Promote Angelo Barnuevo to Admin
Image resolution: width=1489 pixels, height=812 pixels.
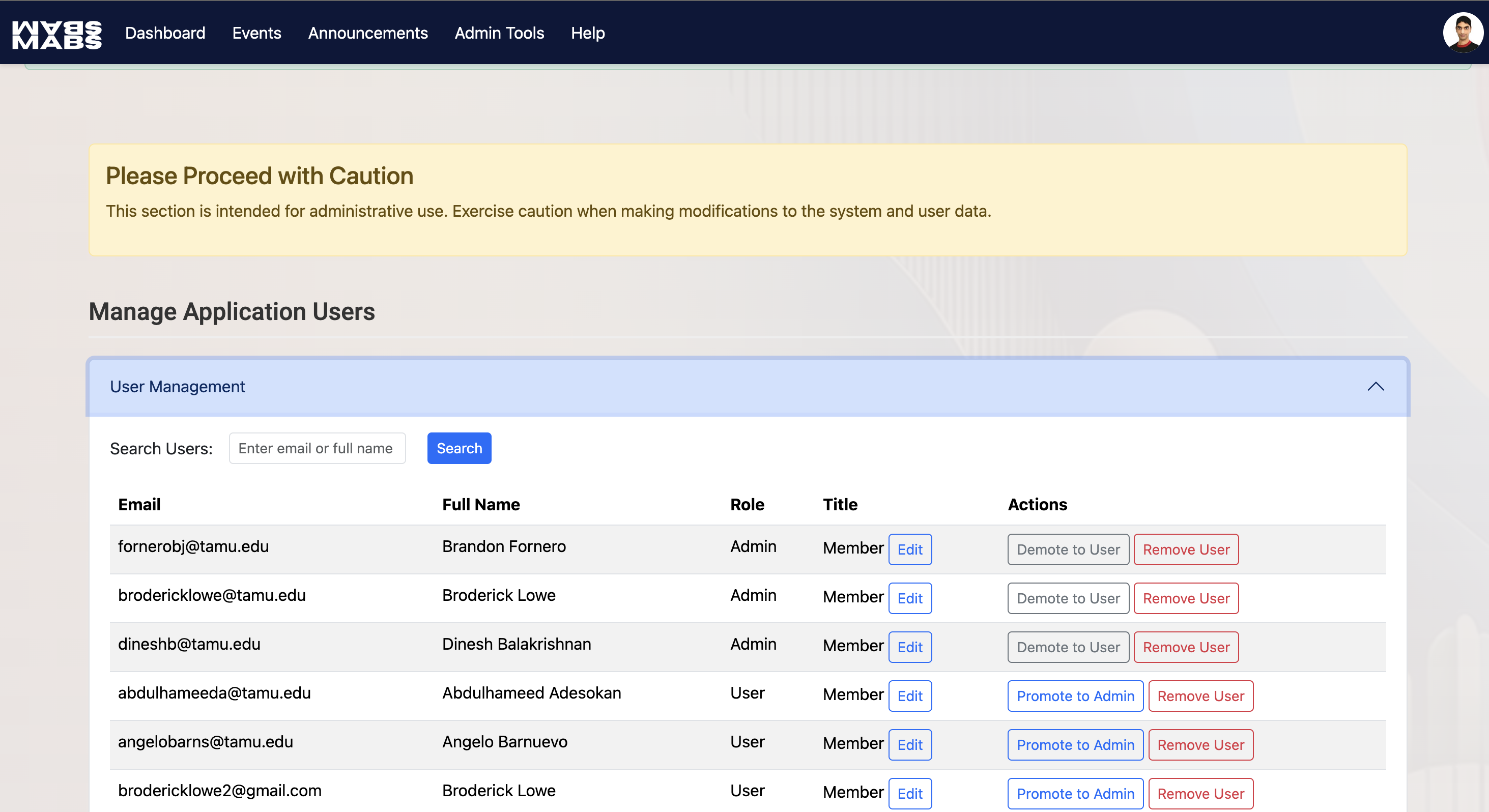point(1075,745)
